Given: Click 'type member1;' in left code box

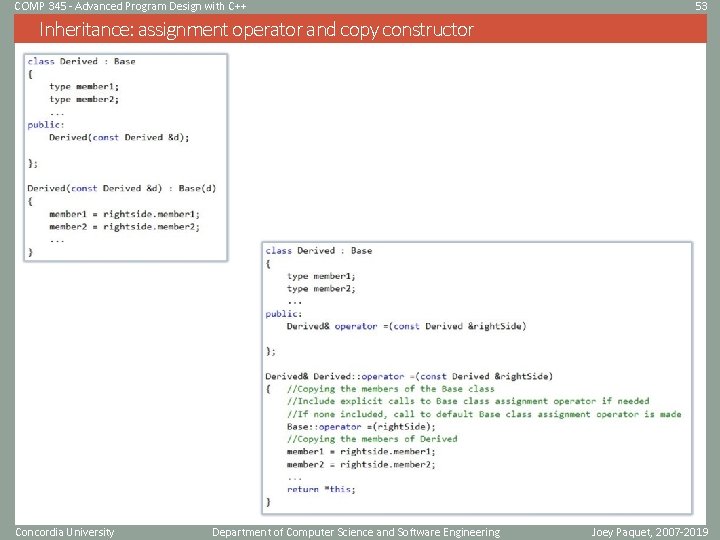Looking at the screenshot, I should point(84,87).
